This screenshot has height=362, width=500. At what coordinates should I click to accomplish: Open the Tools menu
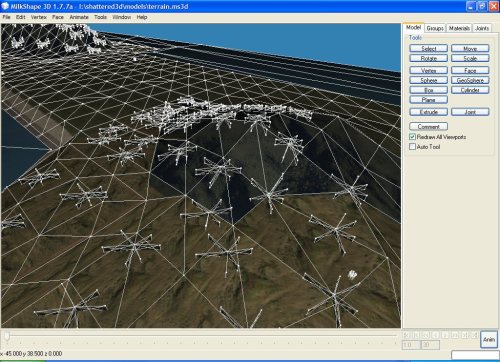[100, 17]
